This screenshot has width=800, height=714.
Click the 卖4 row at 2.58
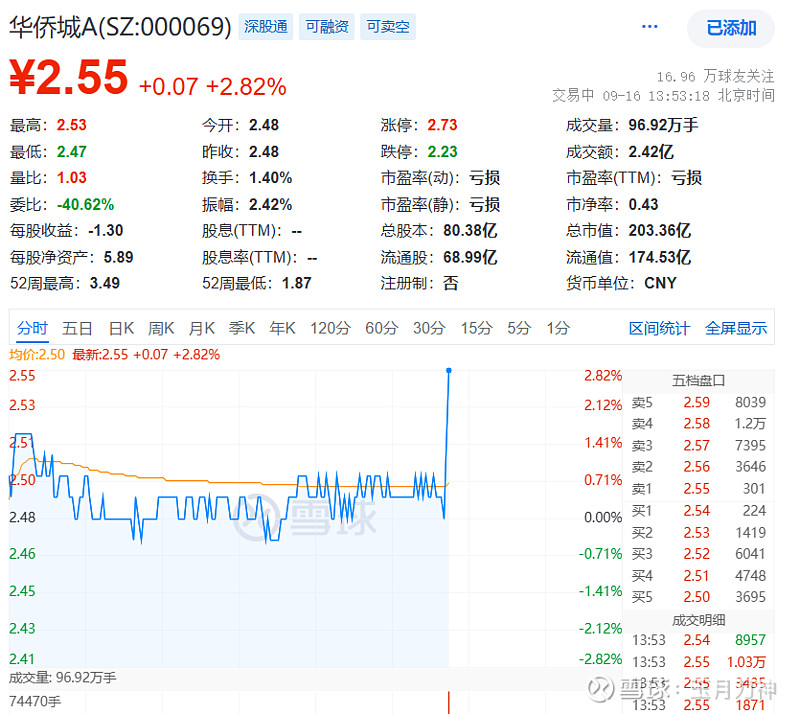[x=698, y=424]
